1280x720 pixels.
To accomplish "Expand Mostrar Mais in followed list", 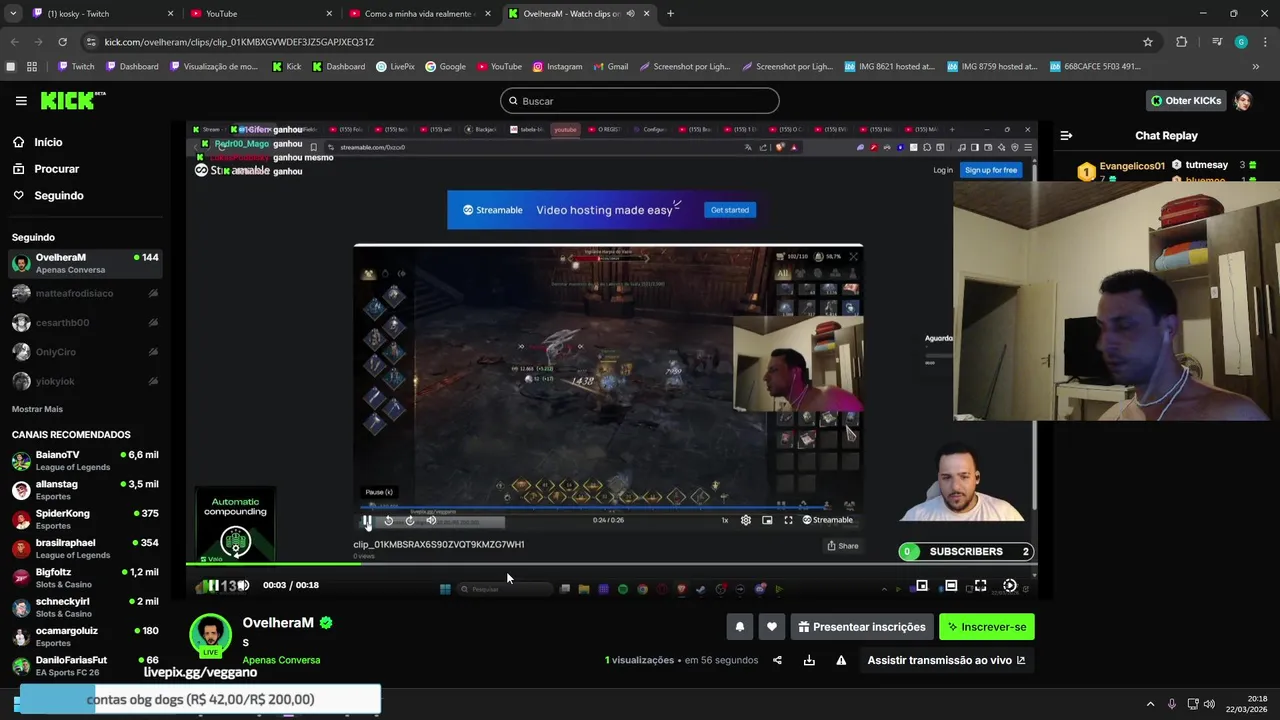I will coord(37,409).
